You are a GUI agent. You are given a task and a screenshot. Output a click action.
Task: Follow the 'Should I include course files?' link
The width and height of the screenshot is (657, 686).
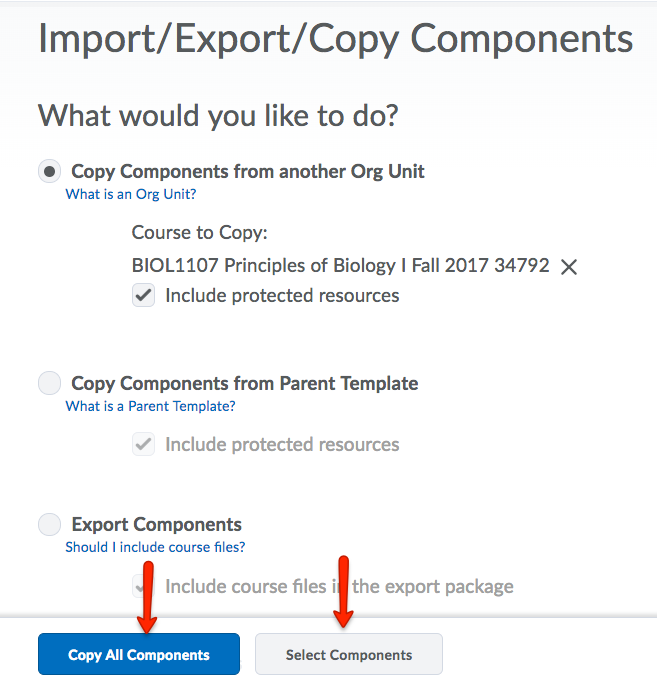pyautogui.click(x=155, y=547)
